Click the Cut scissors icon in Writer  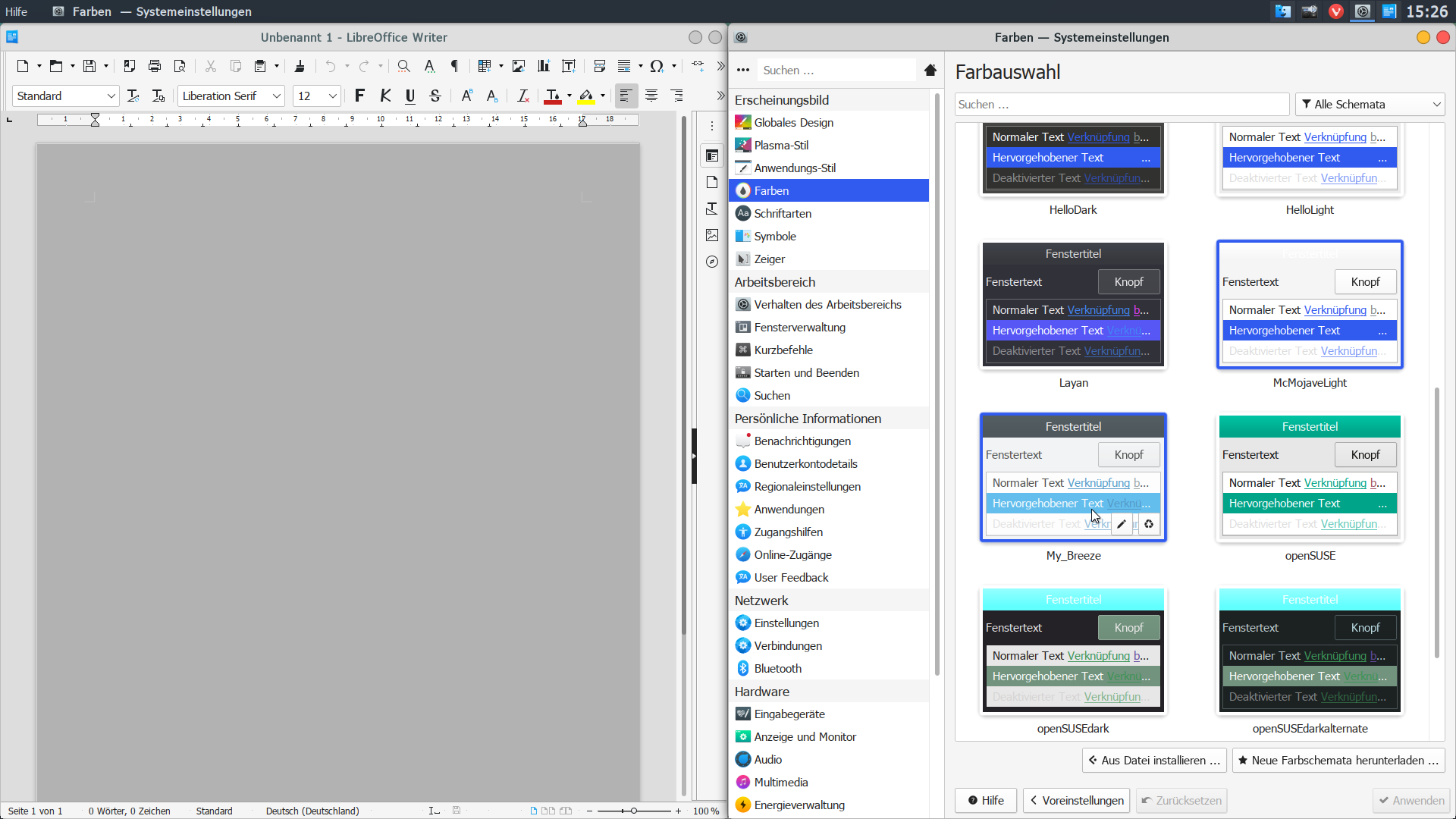tap(211, 66)
